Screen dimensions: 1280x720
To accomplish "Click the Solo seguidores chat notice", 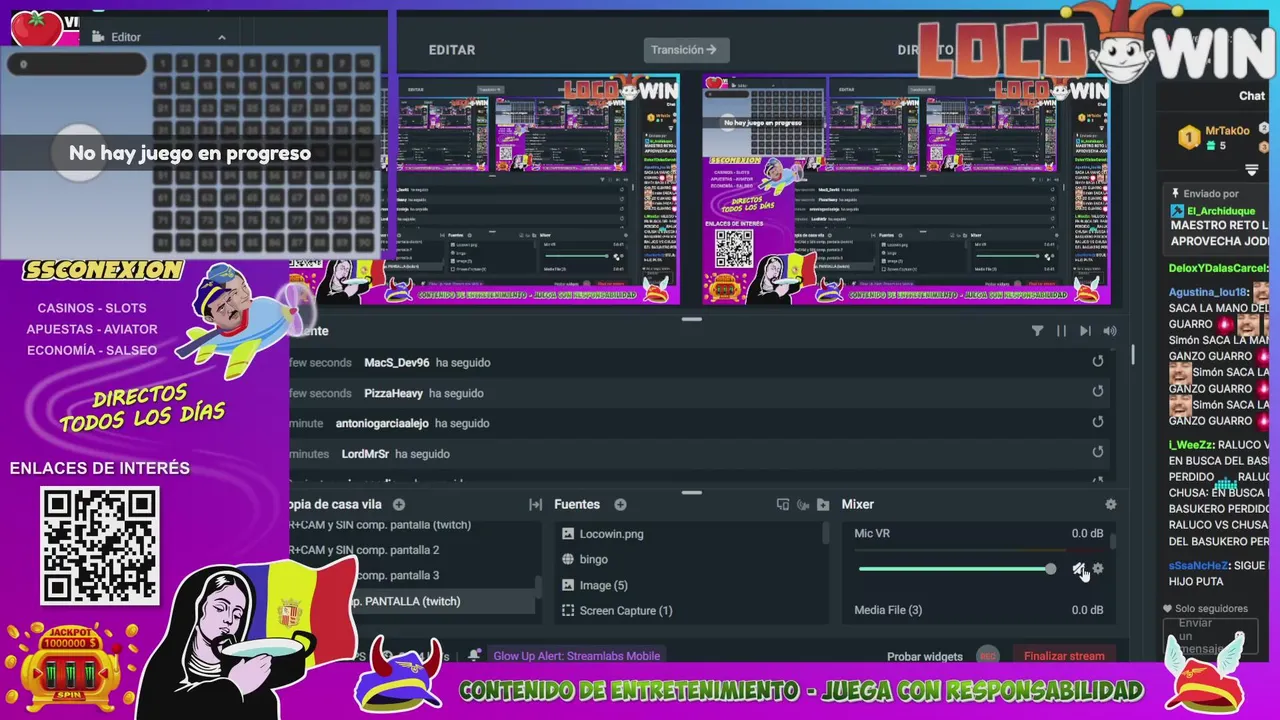I will point(1206,608).
